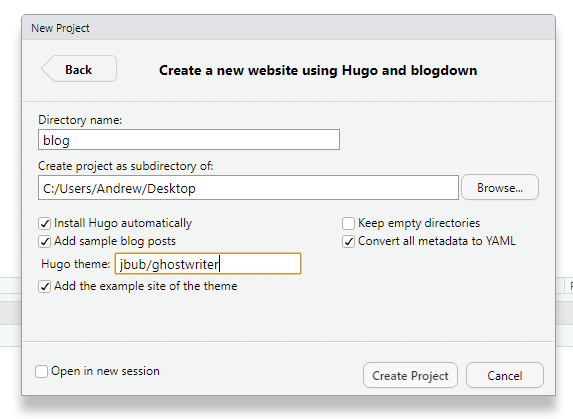This screenshot has height=419, width=573.
Task: Go back using the Back button
Action: coord(79,69)
